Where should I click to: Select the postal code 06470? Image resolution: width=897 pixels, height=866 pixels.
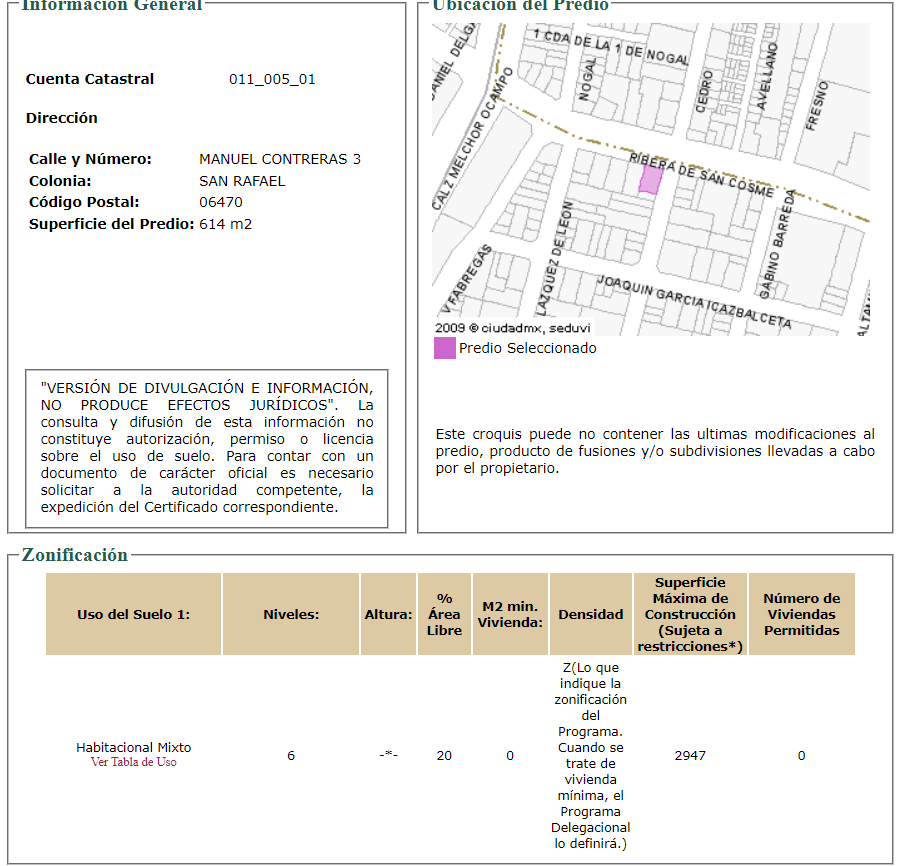[x=221, y=202]
